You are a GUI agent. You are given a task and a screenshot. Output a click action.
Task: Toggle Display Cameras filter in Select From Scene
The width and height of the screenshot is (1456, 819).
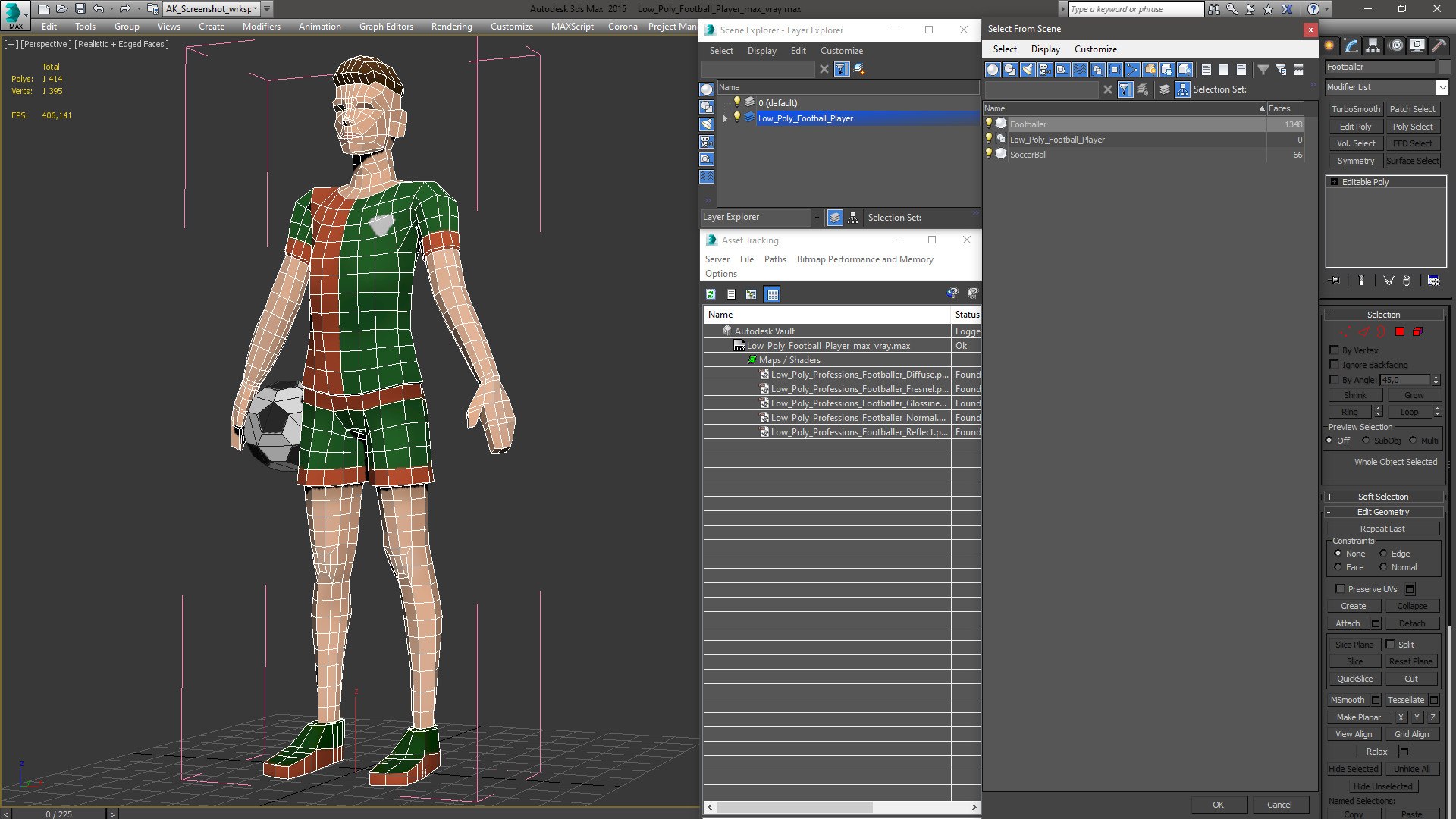coord(1045,70)
